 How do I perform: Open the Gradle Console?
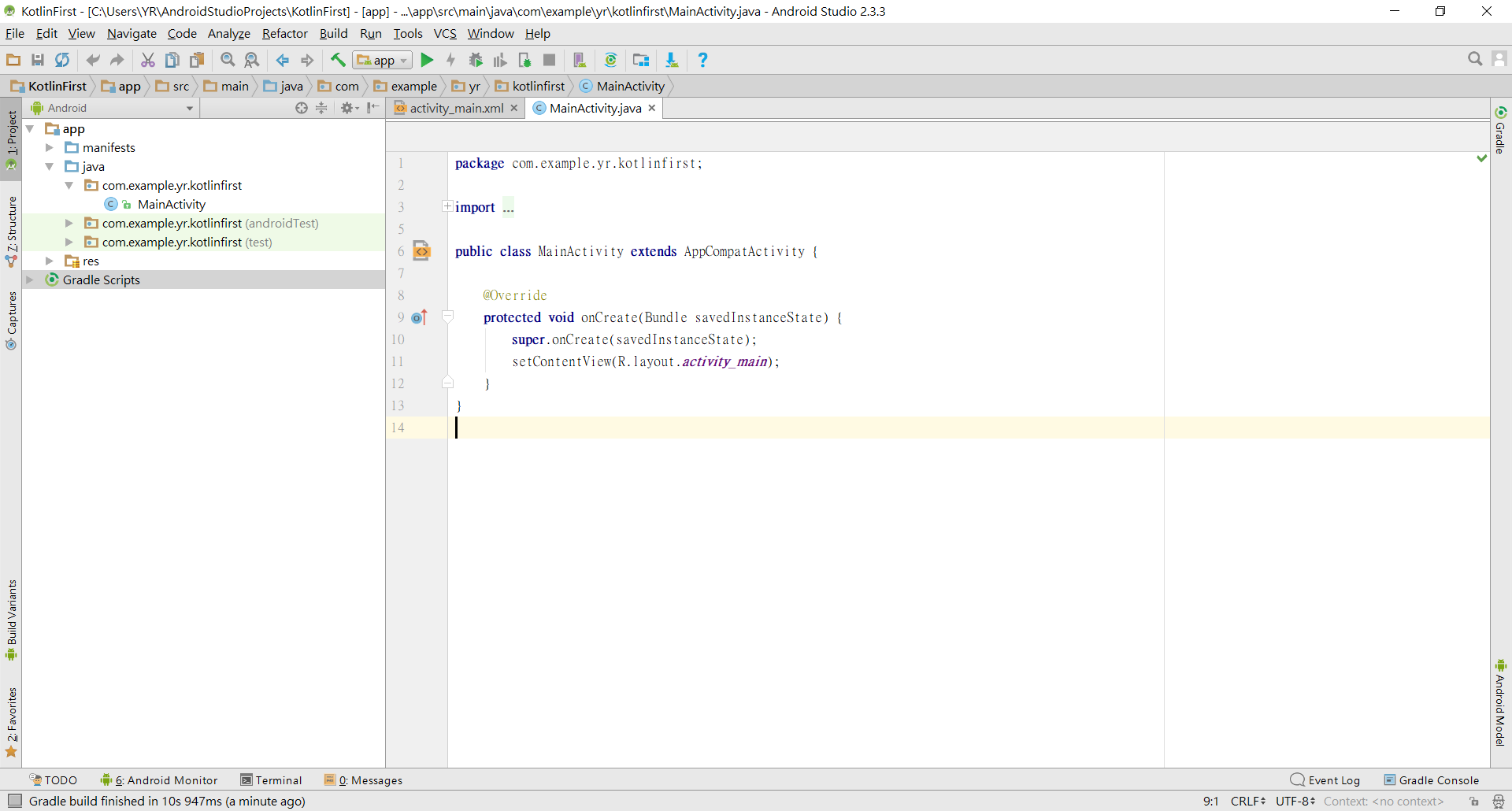coord(1432,780)
